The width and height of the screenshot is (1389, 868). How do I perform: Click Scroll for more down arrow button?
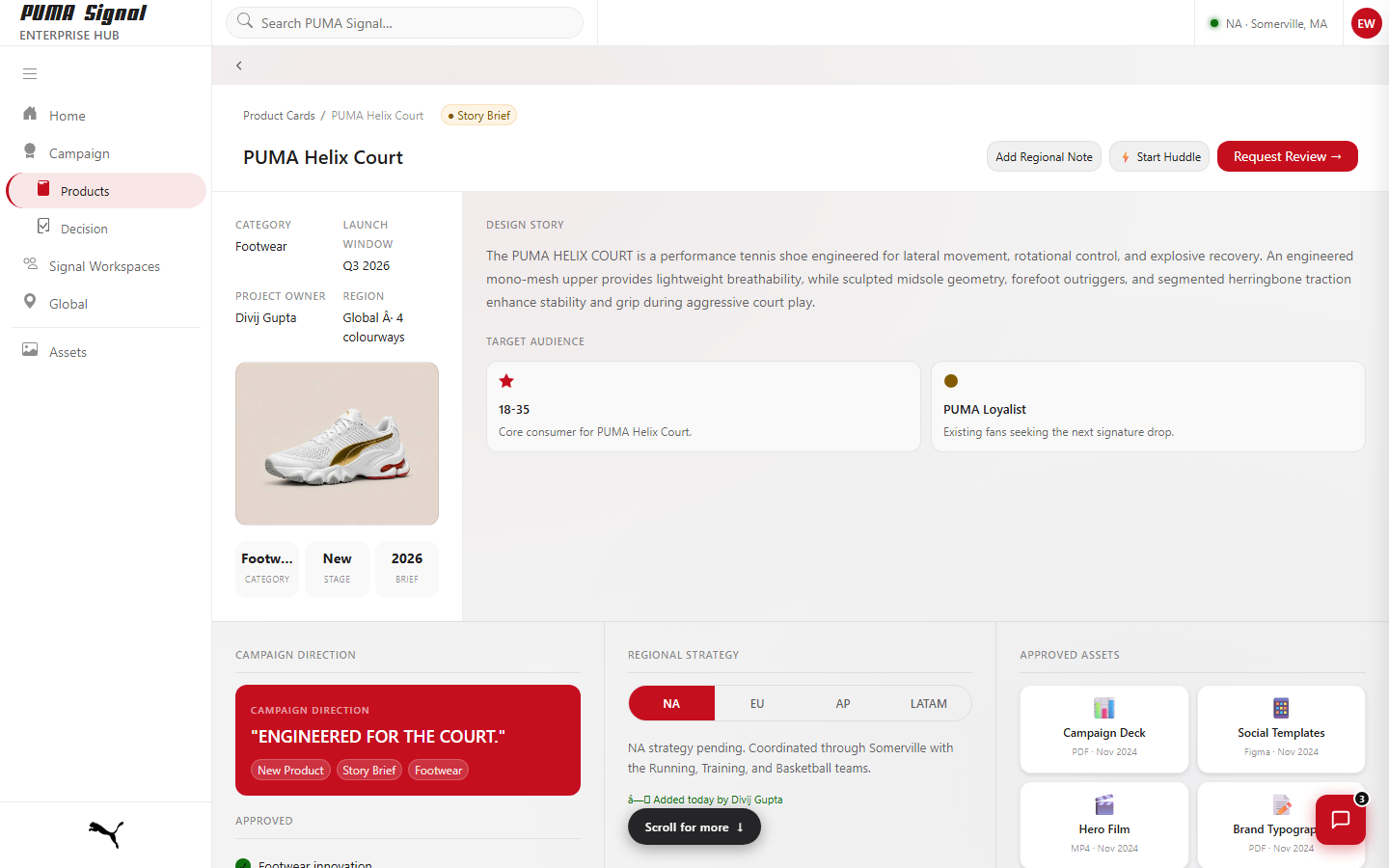(694, 827)
